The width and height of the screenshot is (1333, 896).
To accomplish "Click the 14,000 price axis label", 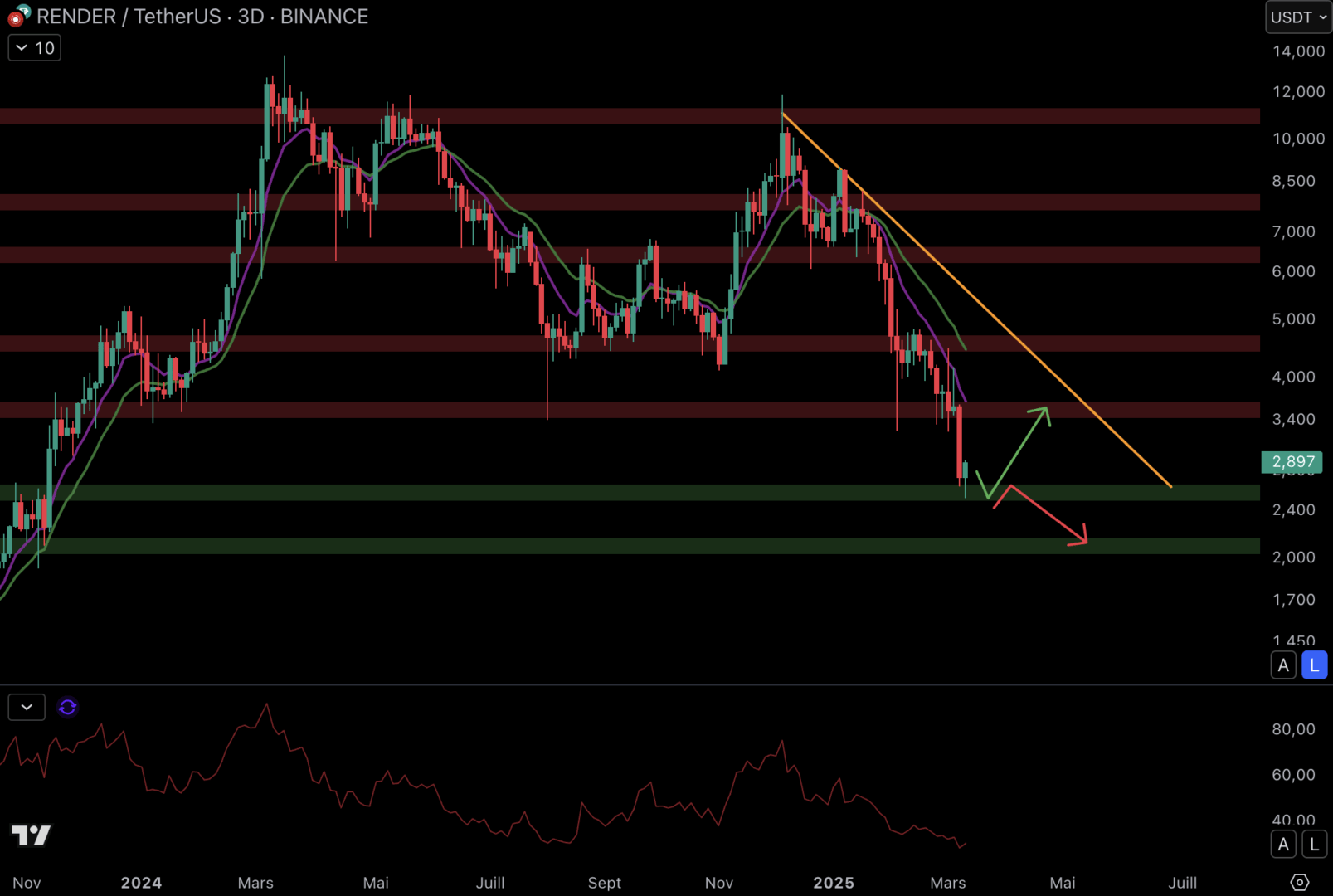I will [1298, 51].
